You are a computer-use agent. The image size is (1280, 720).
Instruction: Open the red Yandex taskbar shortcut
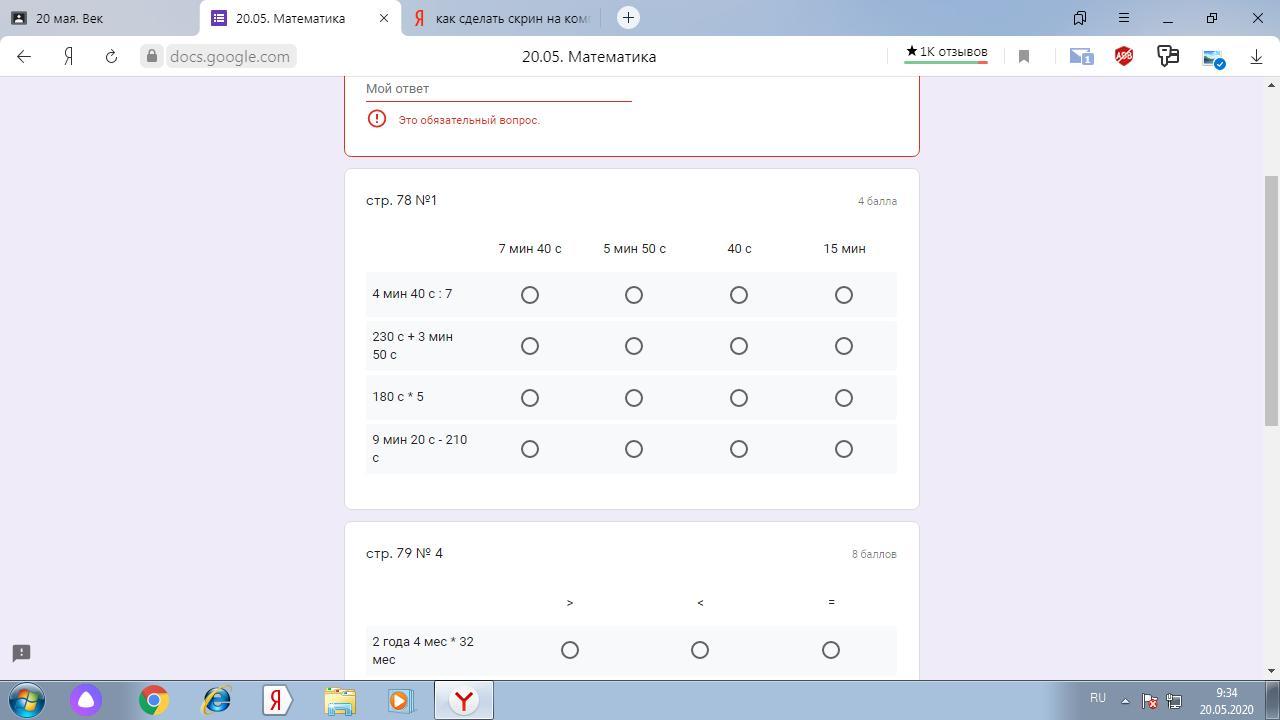[x=278, y=700]
